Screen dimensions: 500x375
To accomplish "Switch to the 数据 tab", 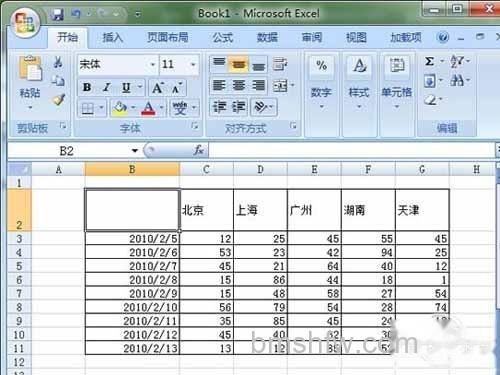I will (267, 37).
